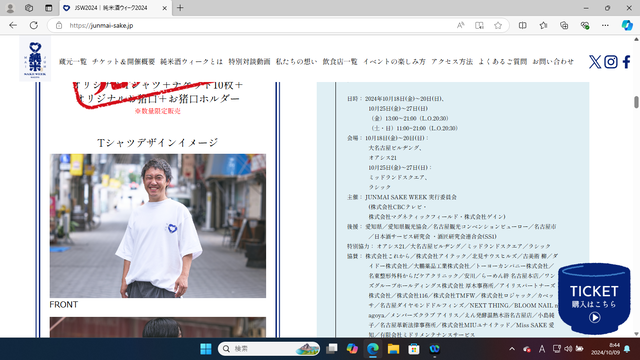Add page to favorites star icon
Screen dimensions: 640x360
tap(498, 25)
